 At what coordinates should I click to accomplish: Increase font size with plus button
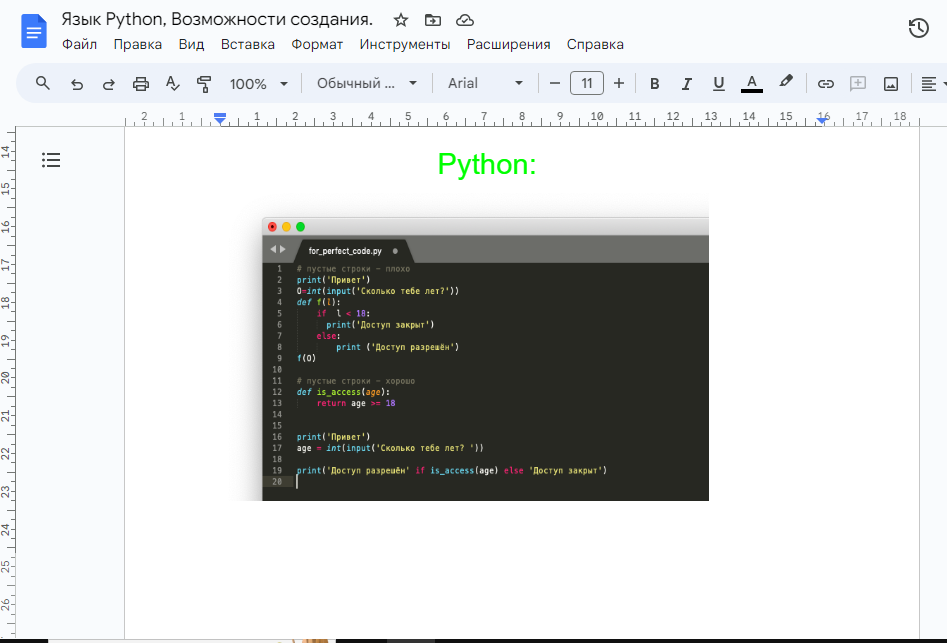pyautogui.click(x=618, y=83)
